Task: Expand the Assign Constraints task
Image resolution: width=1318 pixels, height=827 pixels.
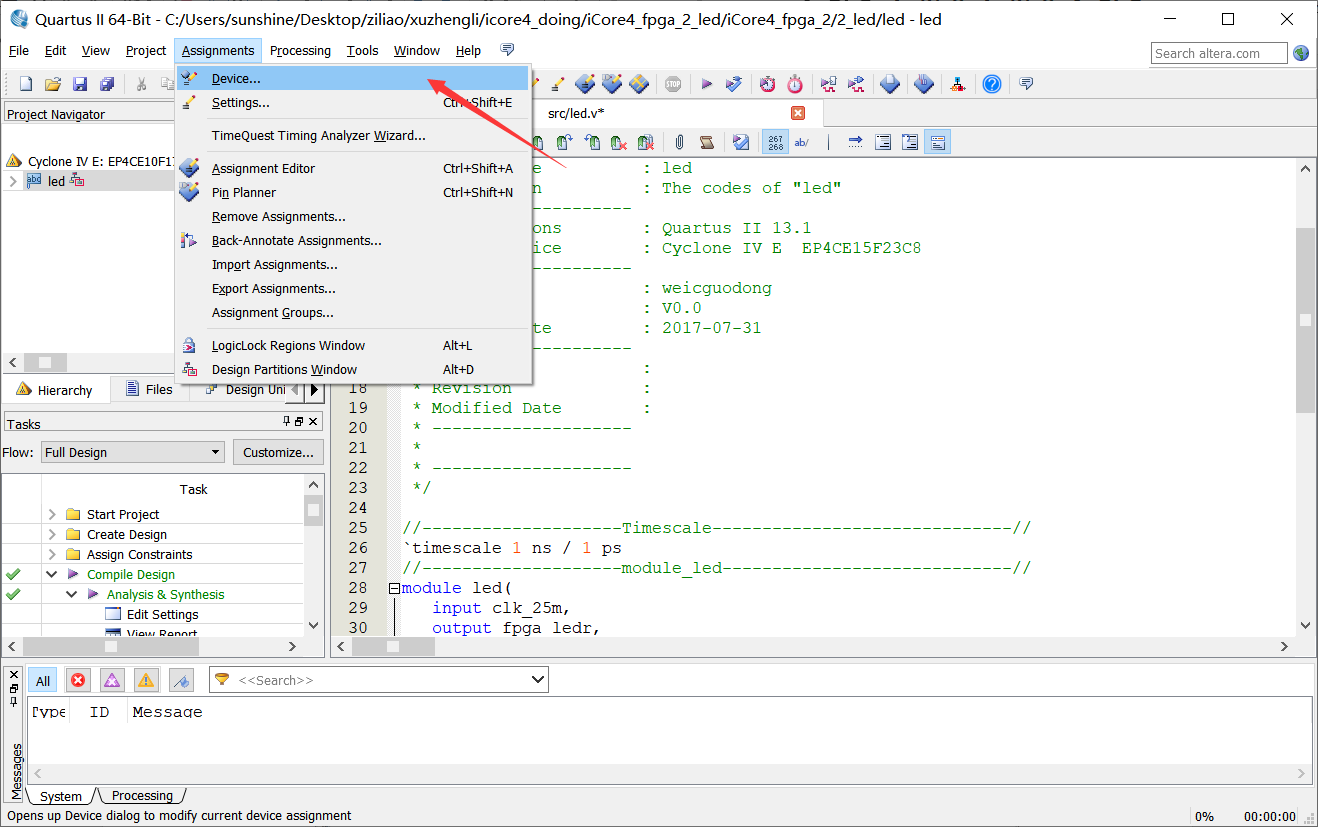Action: pos(52,554)
